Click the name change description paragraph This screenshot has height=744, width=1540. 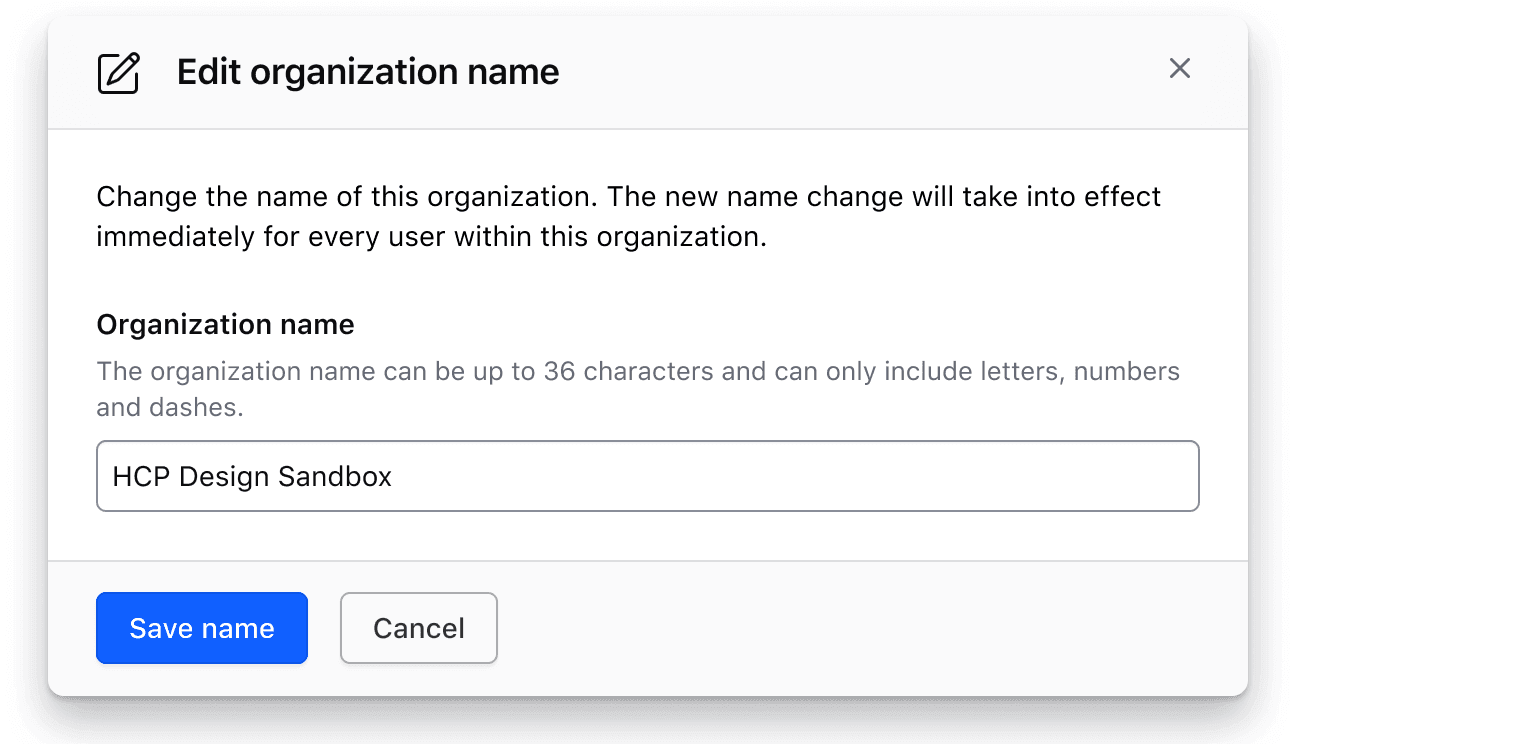coord(628,216)
